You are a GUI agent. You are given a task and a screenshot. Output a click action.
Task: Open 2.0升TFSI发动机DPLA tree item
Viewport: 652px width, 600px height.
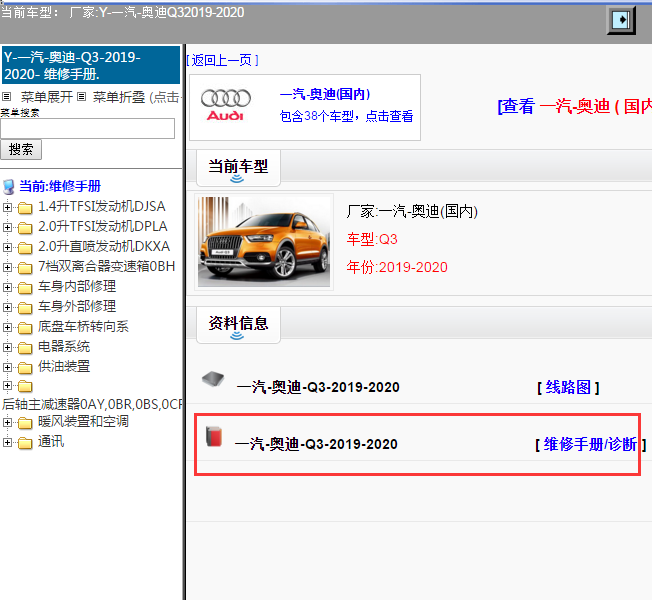(x=103, y=226)
